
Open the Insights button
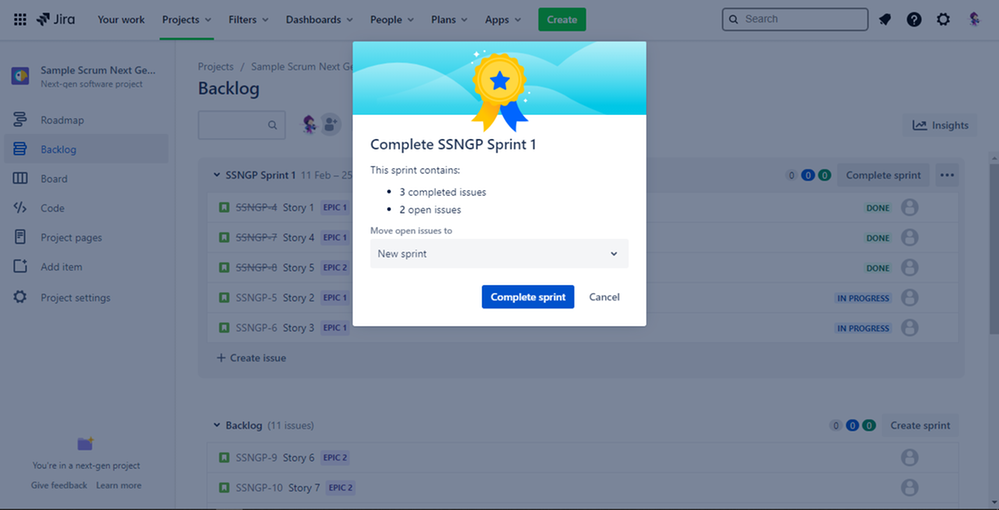(x=940, y=125)
